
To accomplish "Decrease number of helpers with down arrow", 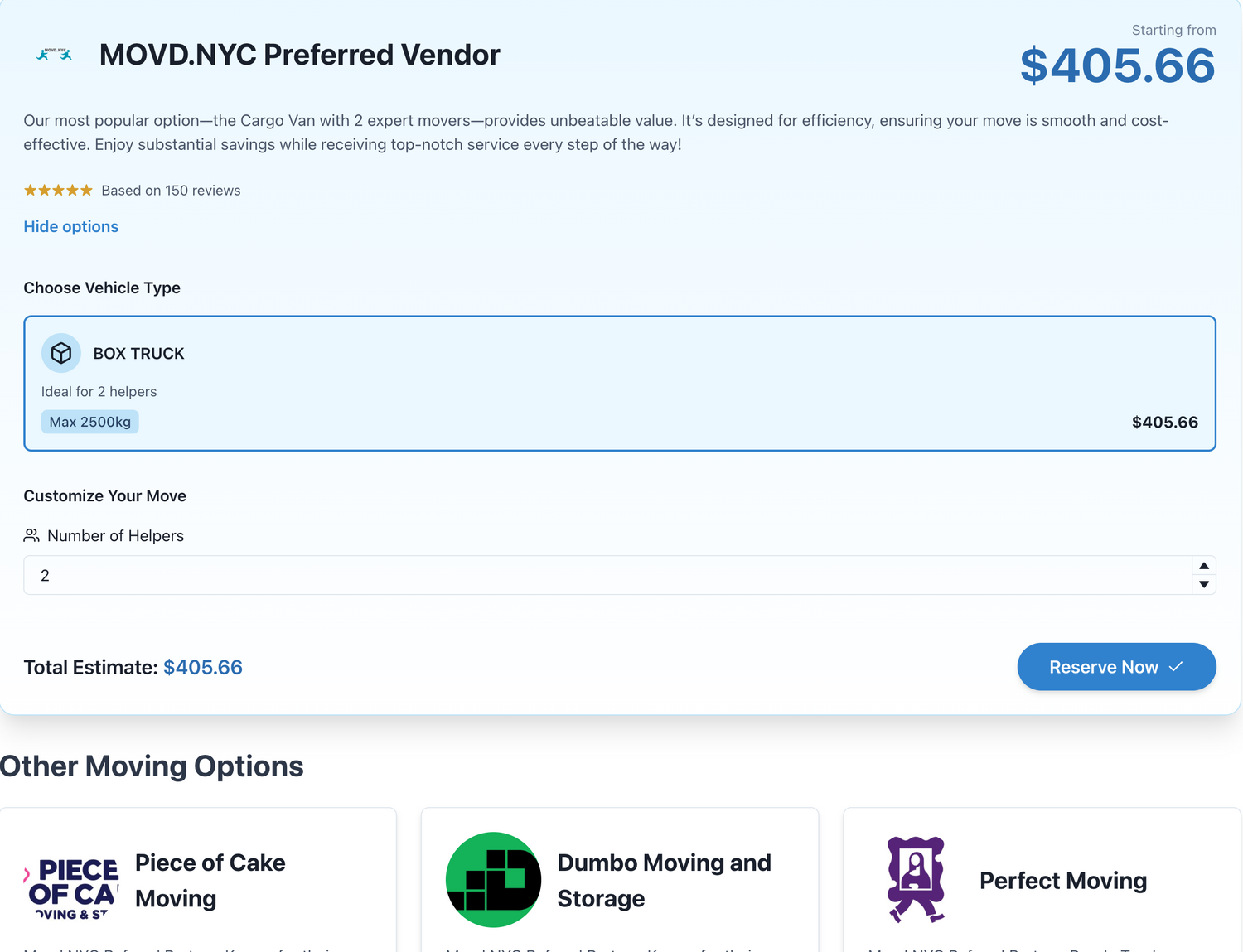I will point(1204,585).
